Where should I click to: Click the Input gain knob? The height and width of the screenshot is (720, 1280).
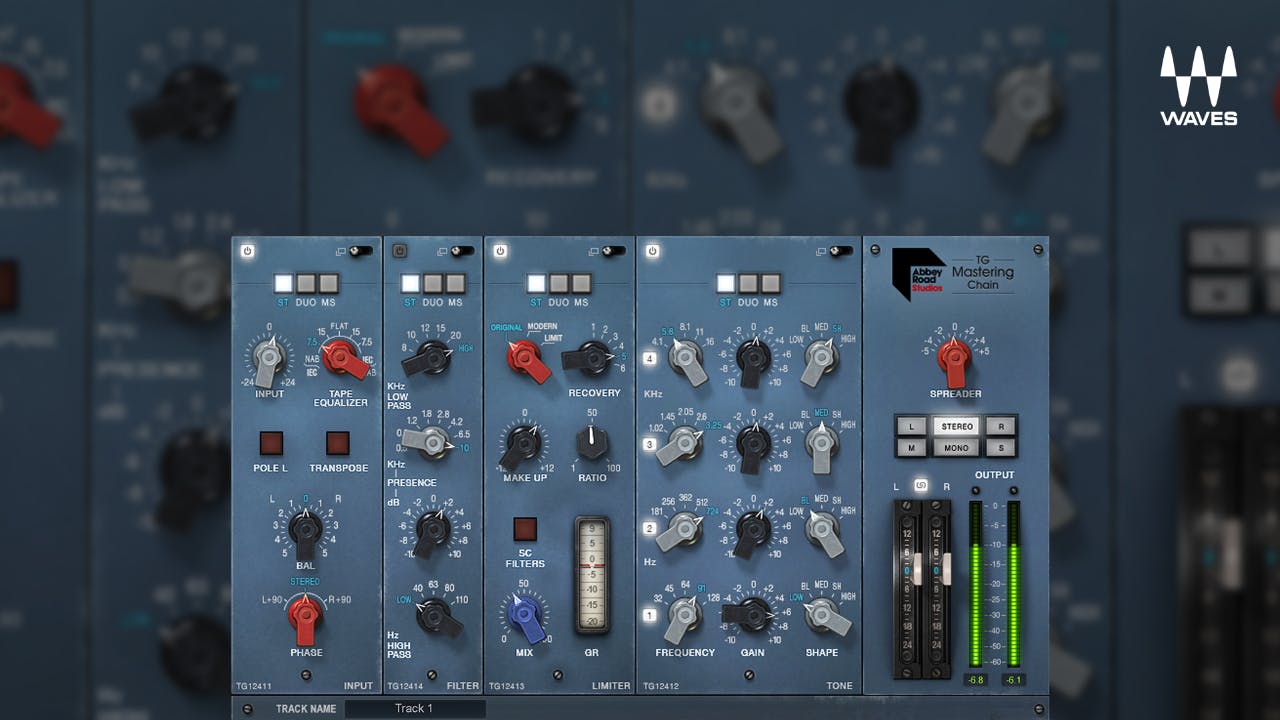pos(269,360)
